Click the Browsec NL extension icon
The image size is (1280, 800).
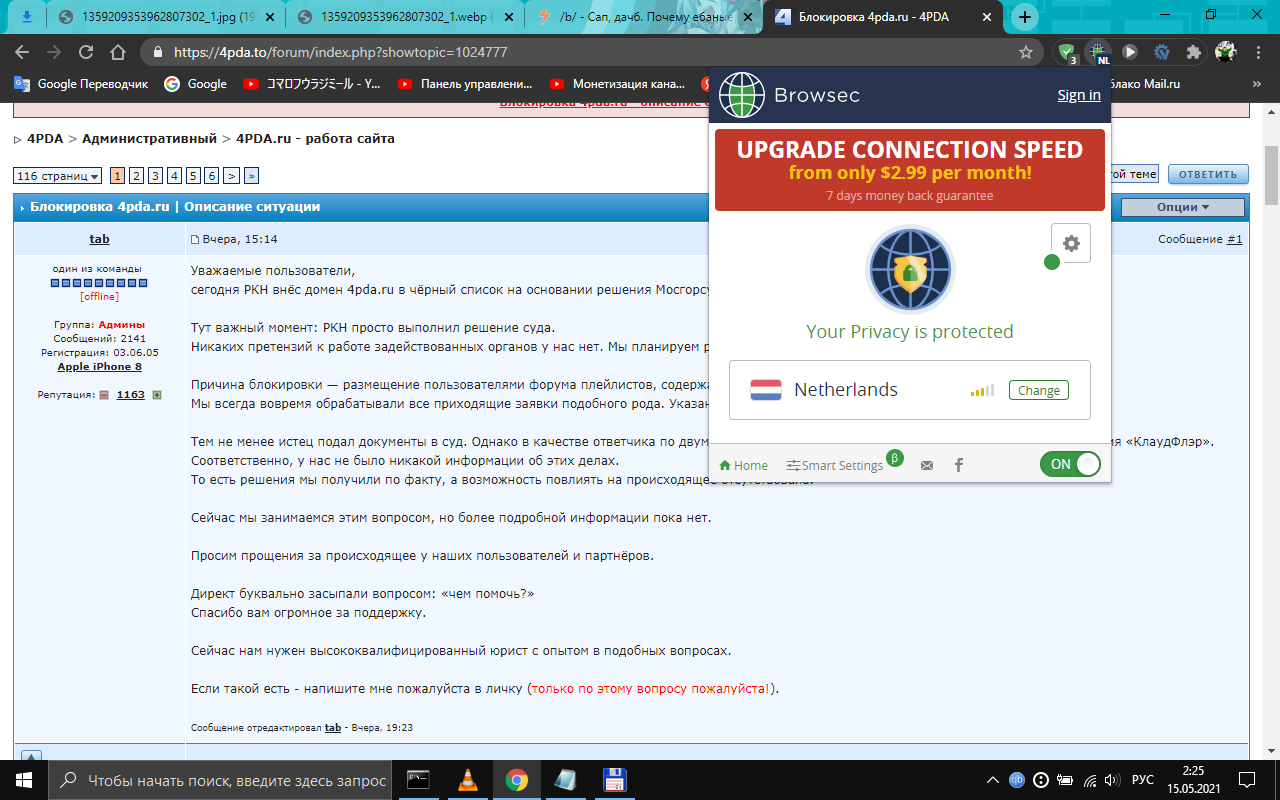click(x=1099, y=52)
